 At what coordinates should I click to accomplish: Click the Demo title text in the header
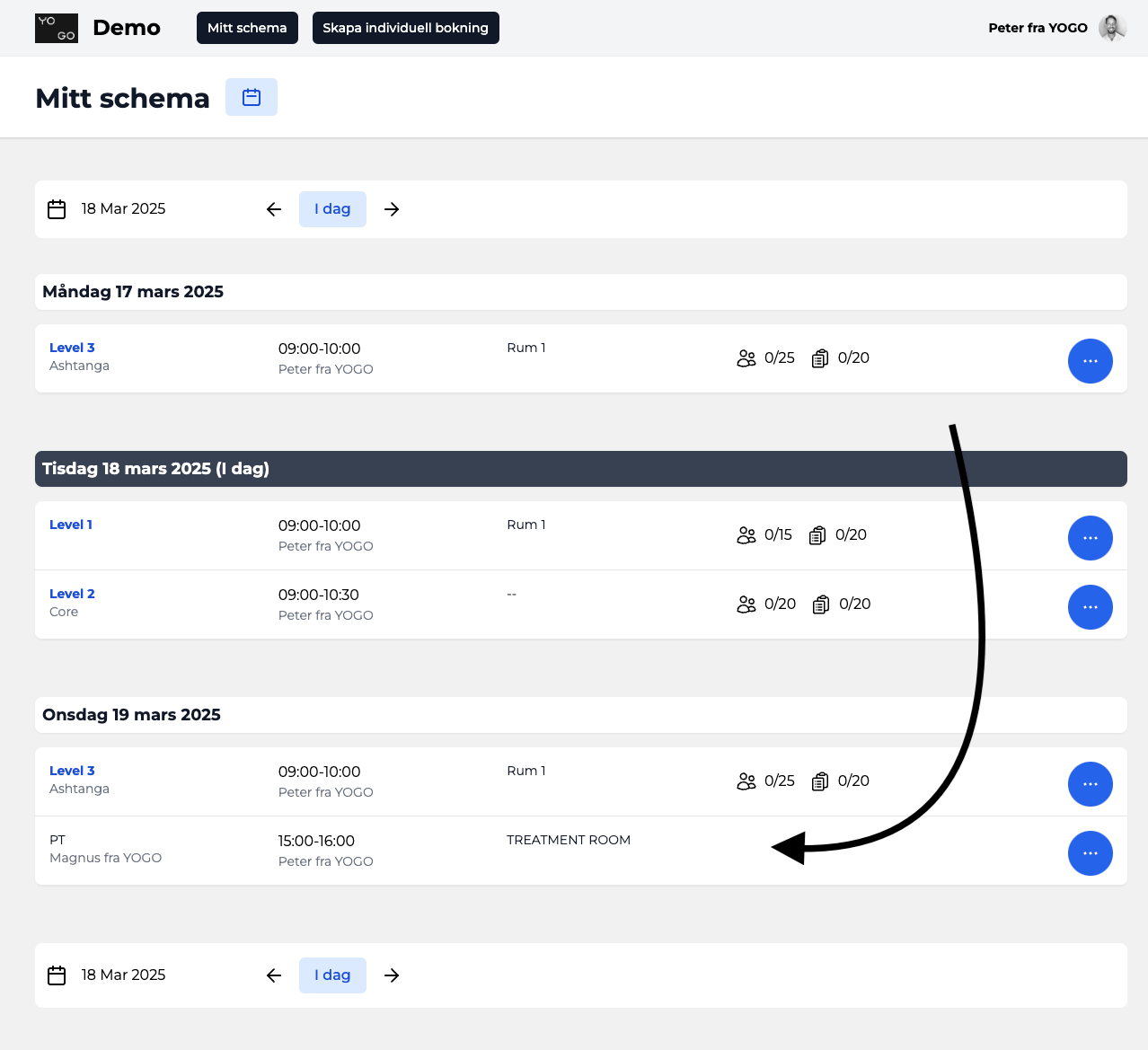point(127,28)
